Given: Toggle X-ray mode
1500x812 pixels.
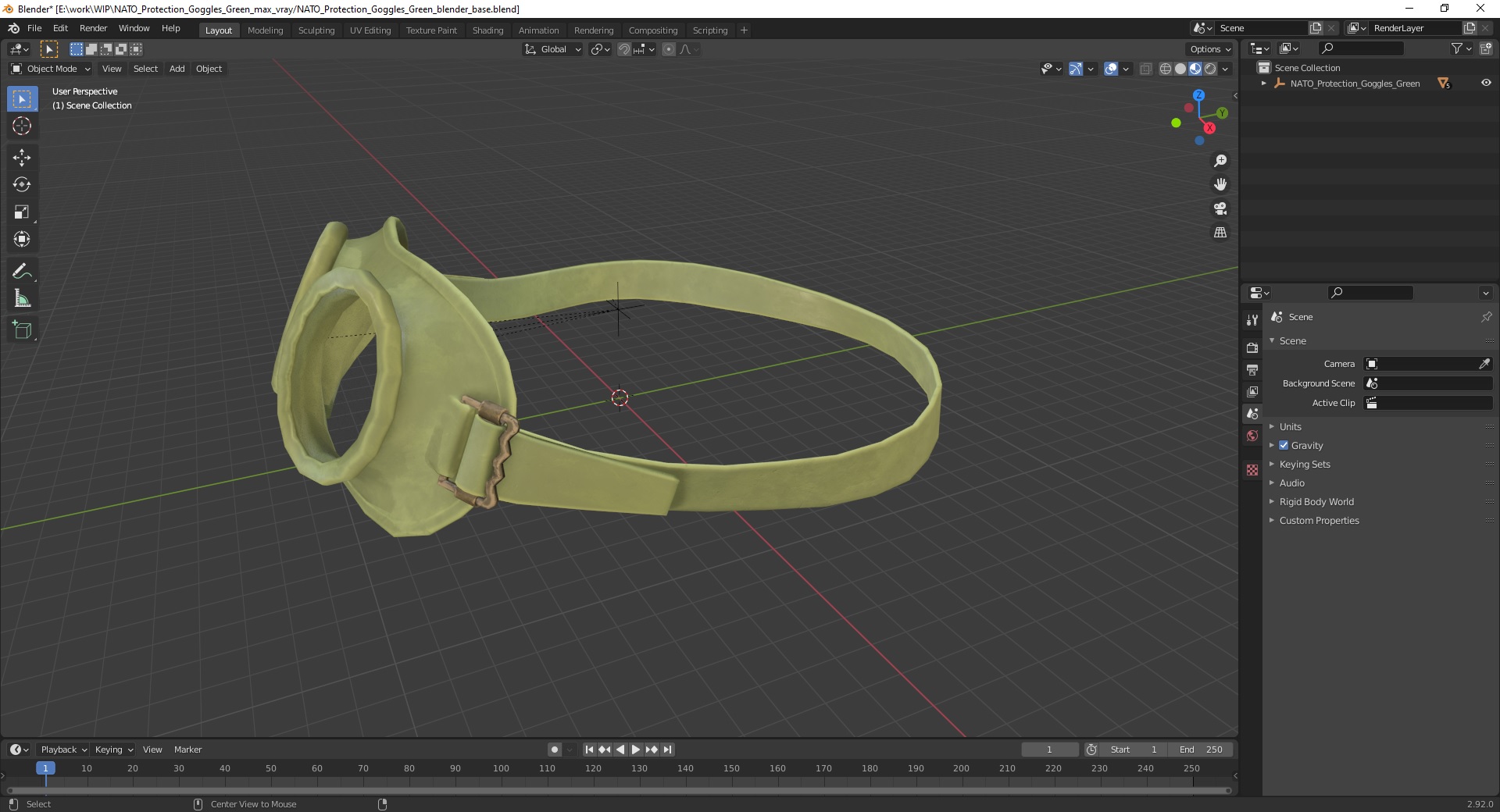Looking at the screenshot, I should point(1145,69).
